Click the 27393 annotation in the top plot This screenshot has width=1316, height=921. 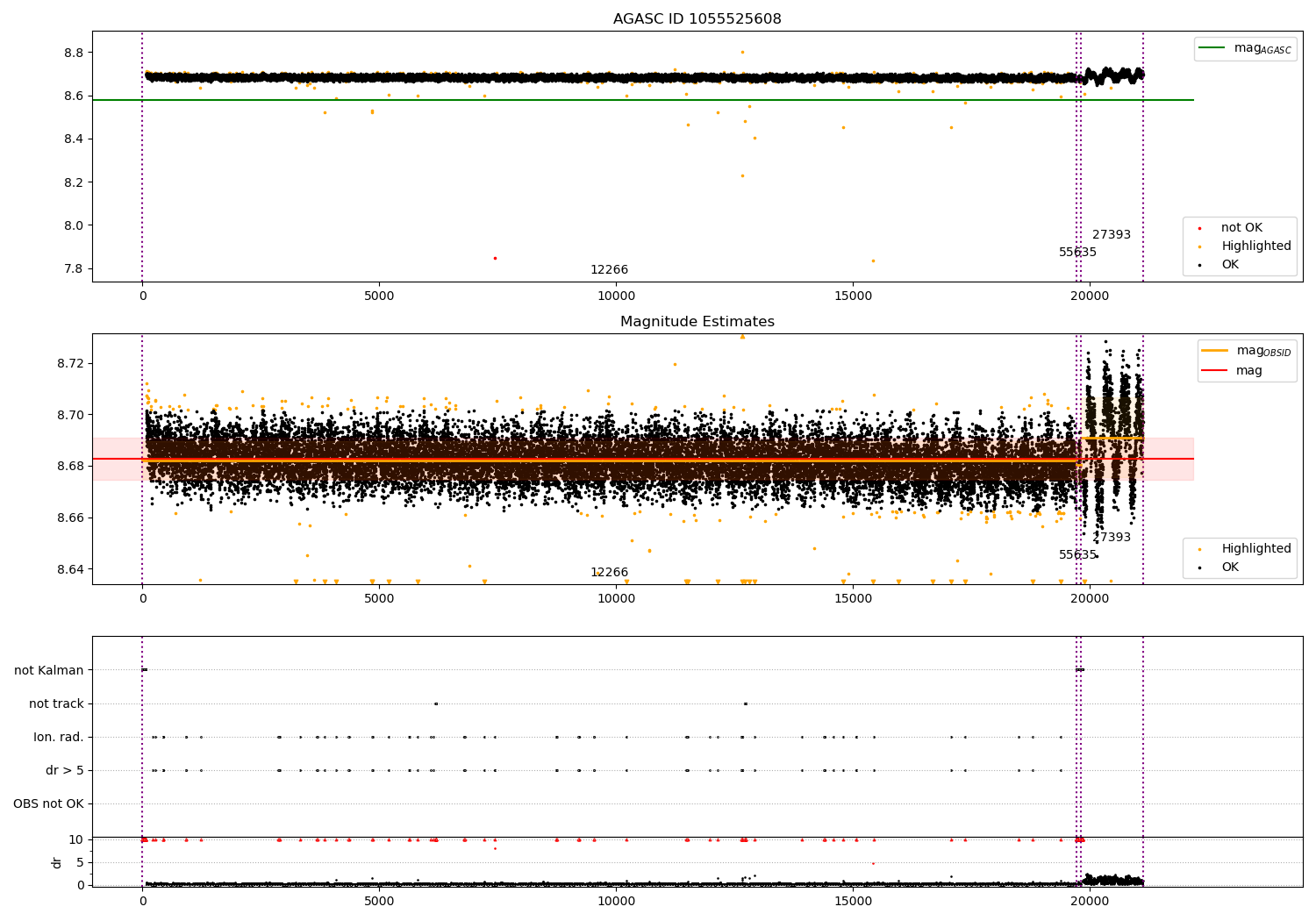click(1112, 235)
